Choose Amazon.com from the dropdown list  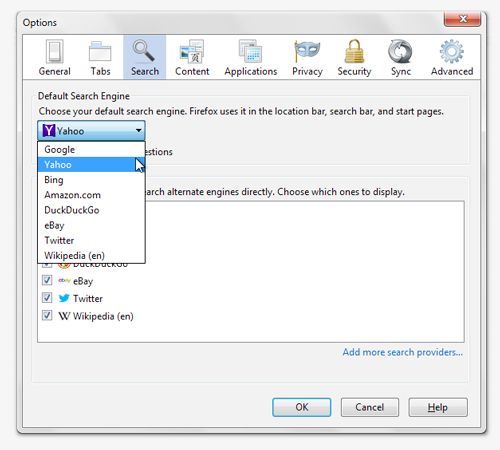click(91, 195)
